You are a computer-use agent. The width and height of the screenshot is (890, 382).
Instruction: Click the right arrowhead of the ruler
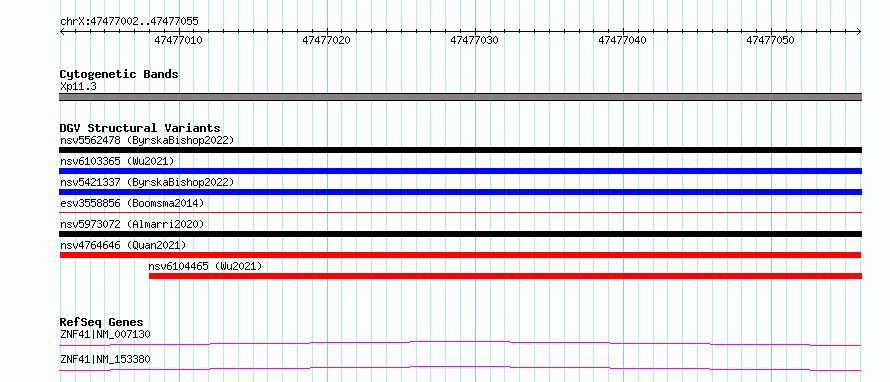pyautogui.click(x=859, y=31)
